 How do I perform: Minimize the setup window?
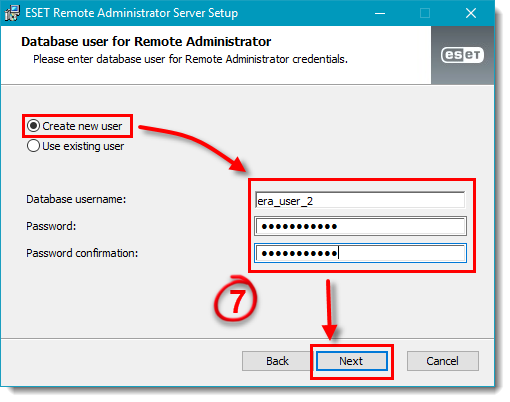click(380, 13)
